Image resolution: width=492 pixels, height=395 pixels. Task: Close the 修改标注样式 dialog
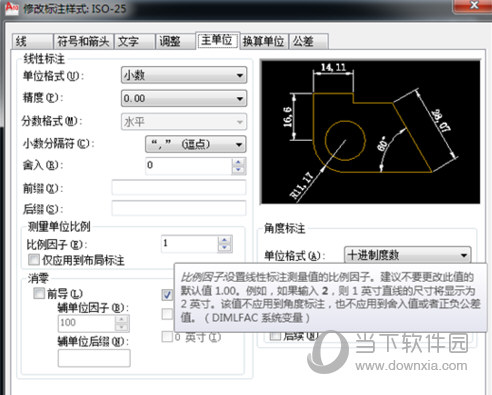[x=473, y=6]
